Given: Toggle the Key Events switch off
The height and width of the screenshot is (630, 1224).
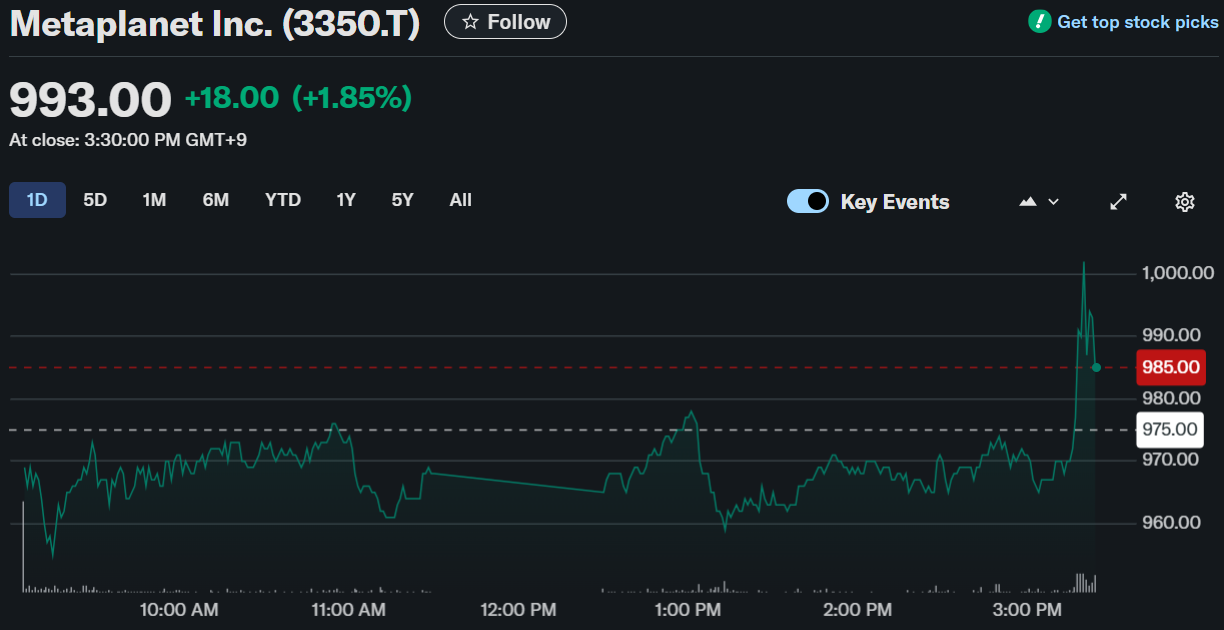Looking at the screenshot, I should (x=808, y=201).
